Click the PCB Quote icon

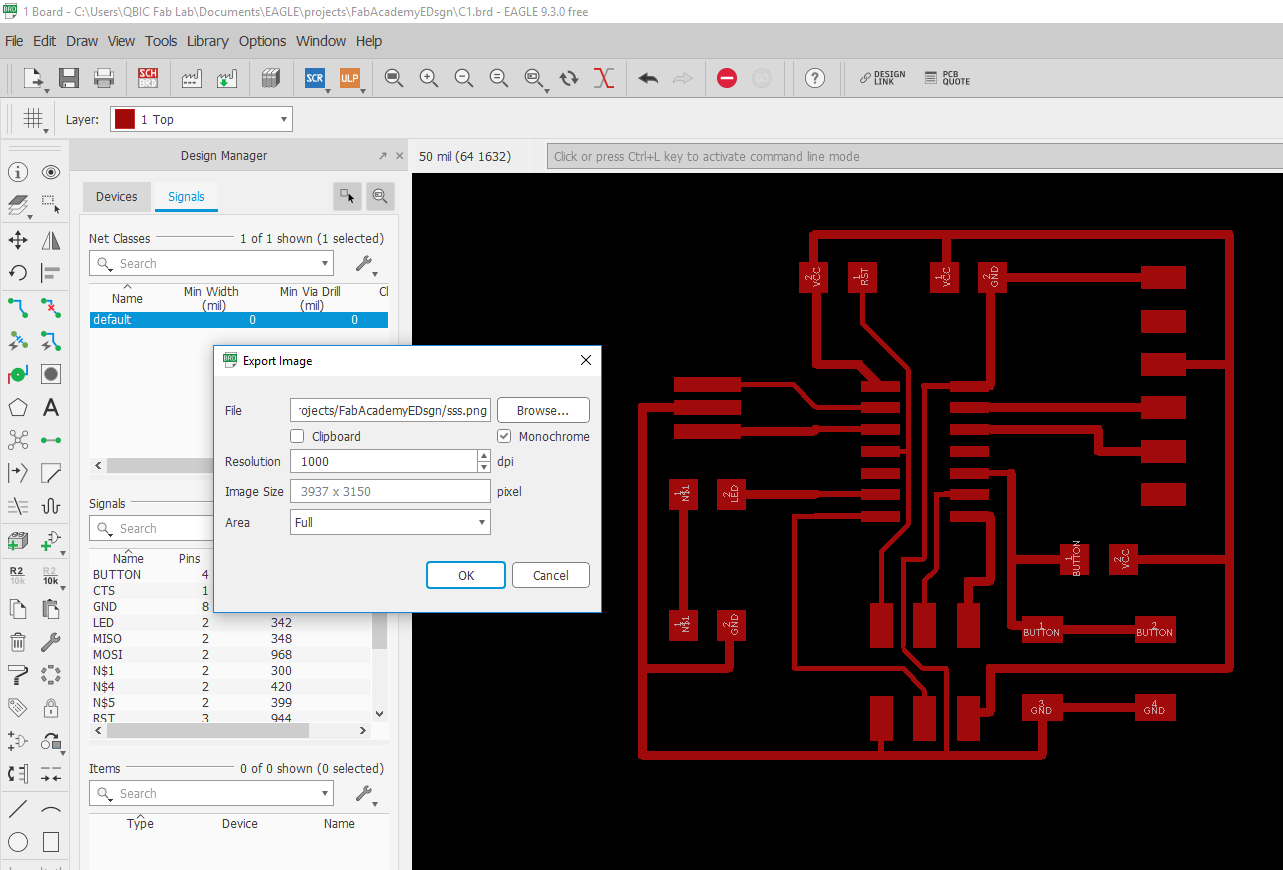coord(947,78)
